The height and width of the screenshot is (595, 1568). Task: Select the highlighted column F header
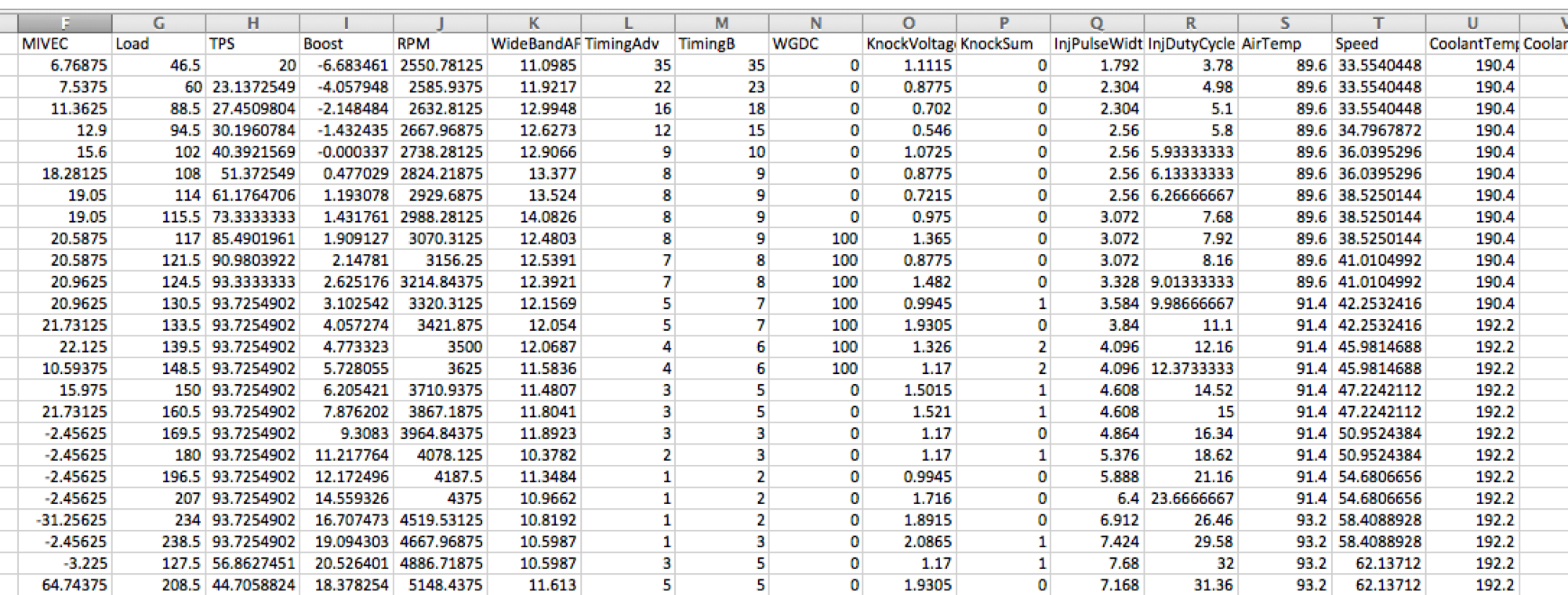[65, 24]
